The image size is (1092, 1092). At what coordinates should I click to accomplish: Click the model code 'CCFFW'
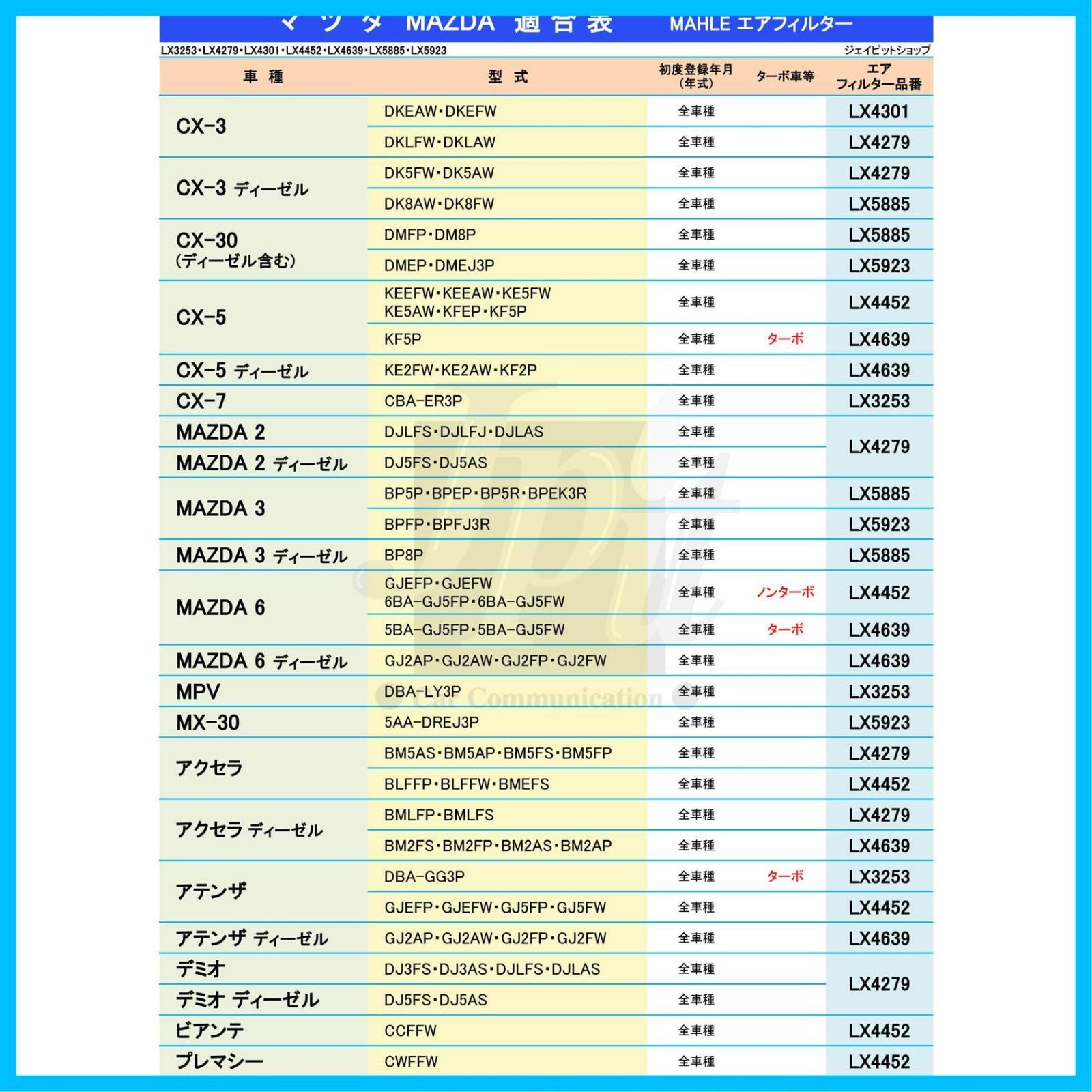coord(410,1031)
